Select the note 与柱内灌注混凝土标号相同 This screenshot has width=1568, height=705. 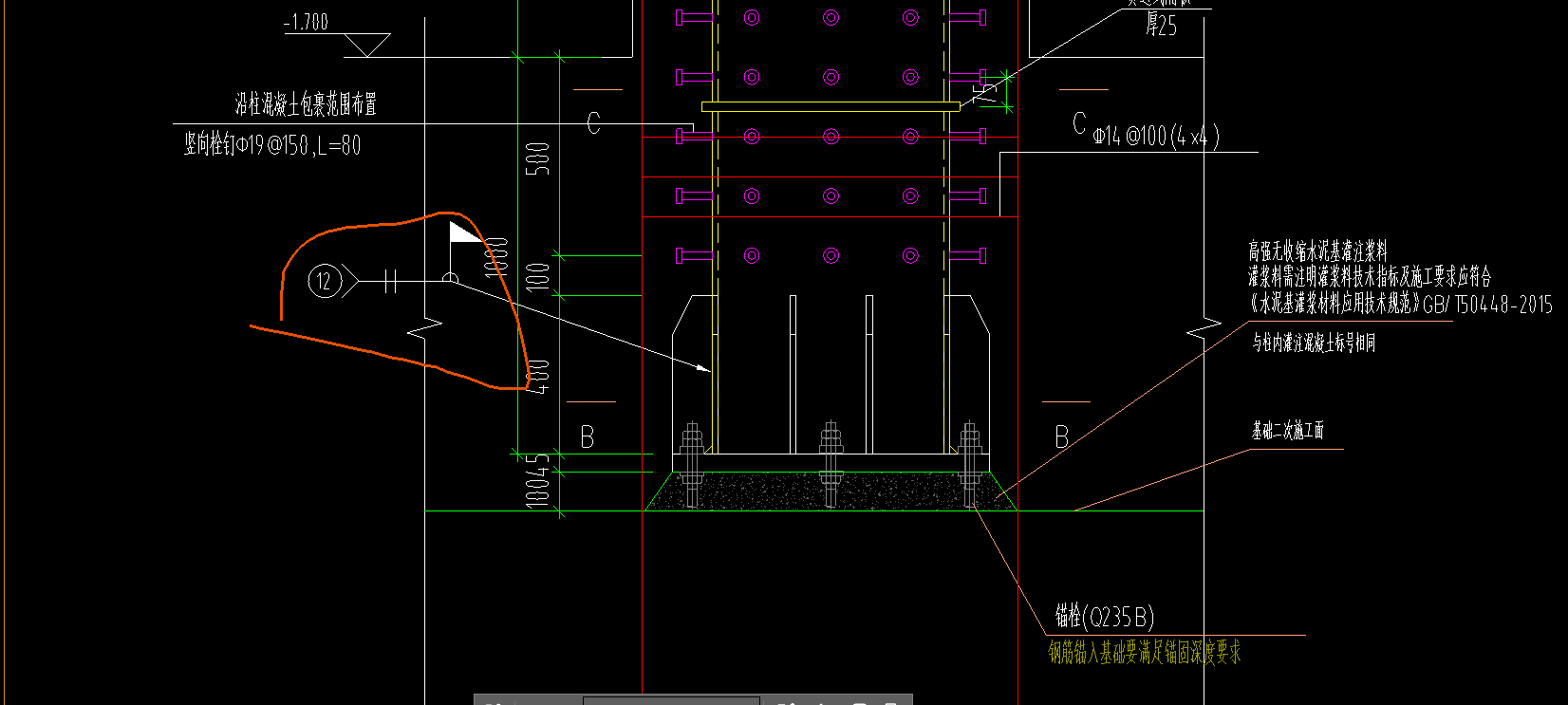click(1314, 343)
